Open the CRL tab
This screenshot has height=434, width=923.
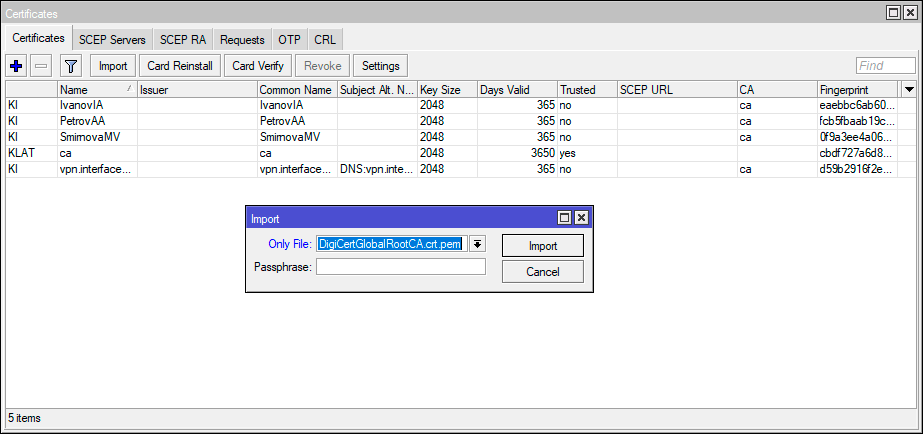coord(325,40)
